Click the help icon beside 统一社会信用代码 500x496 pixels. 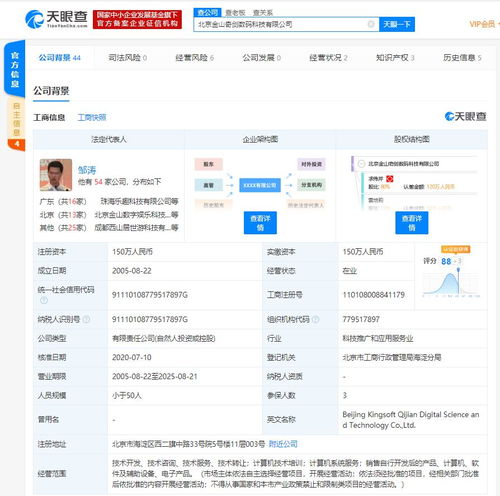44,300
